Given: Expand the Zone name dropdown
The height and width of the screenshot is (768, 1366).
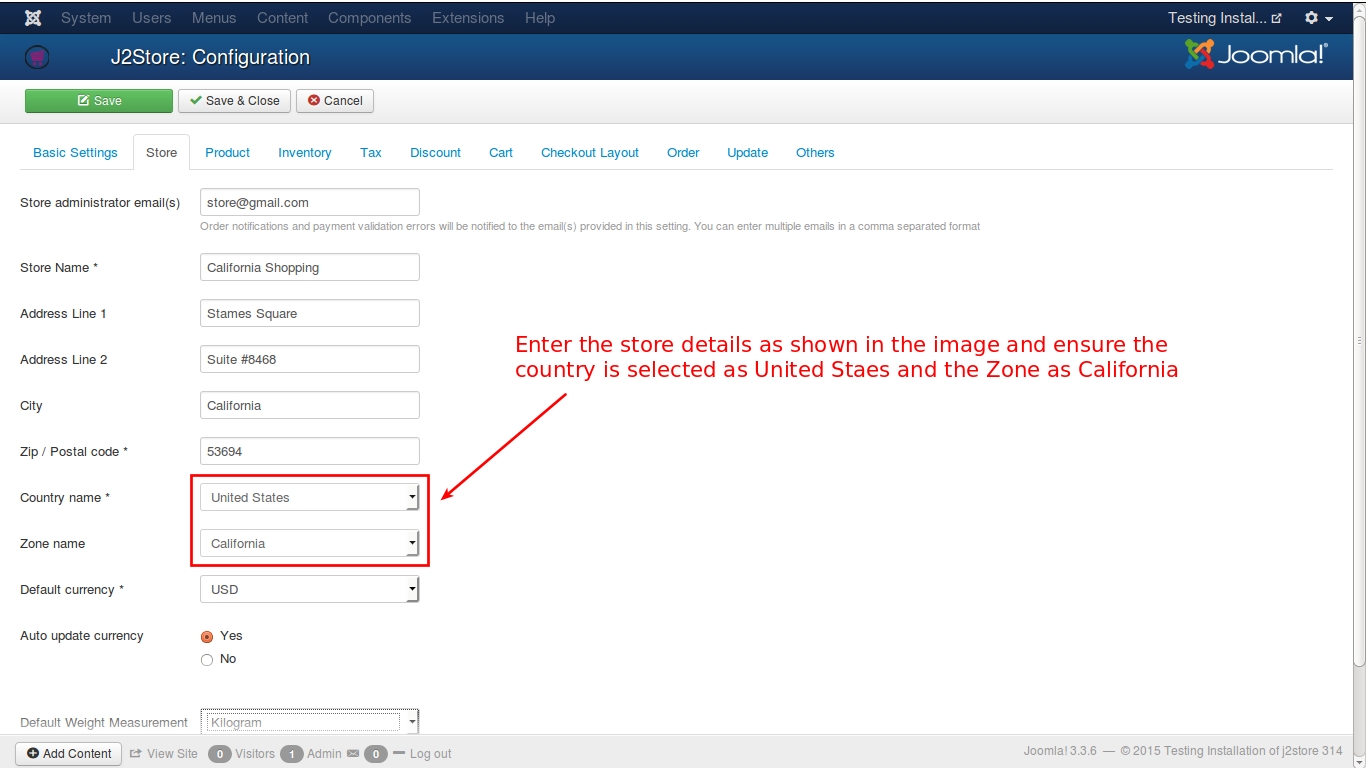Looking at the screenshot, I should coord(309,544).
